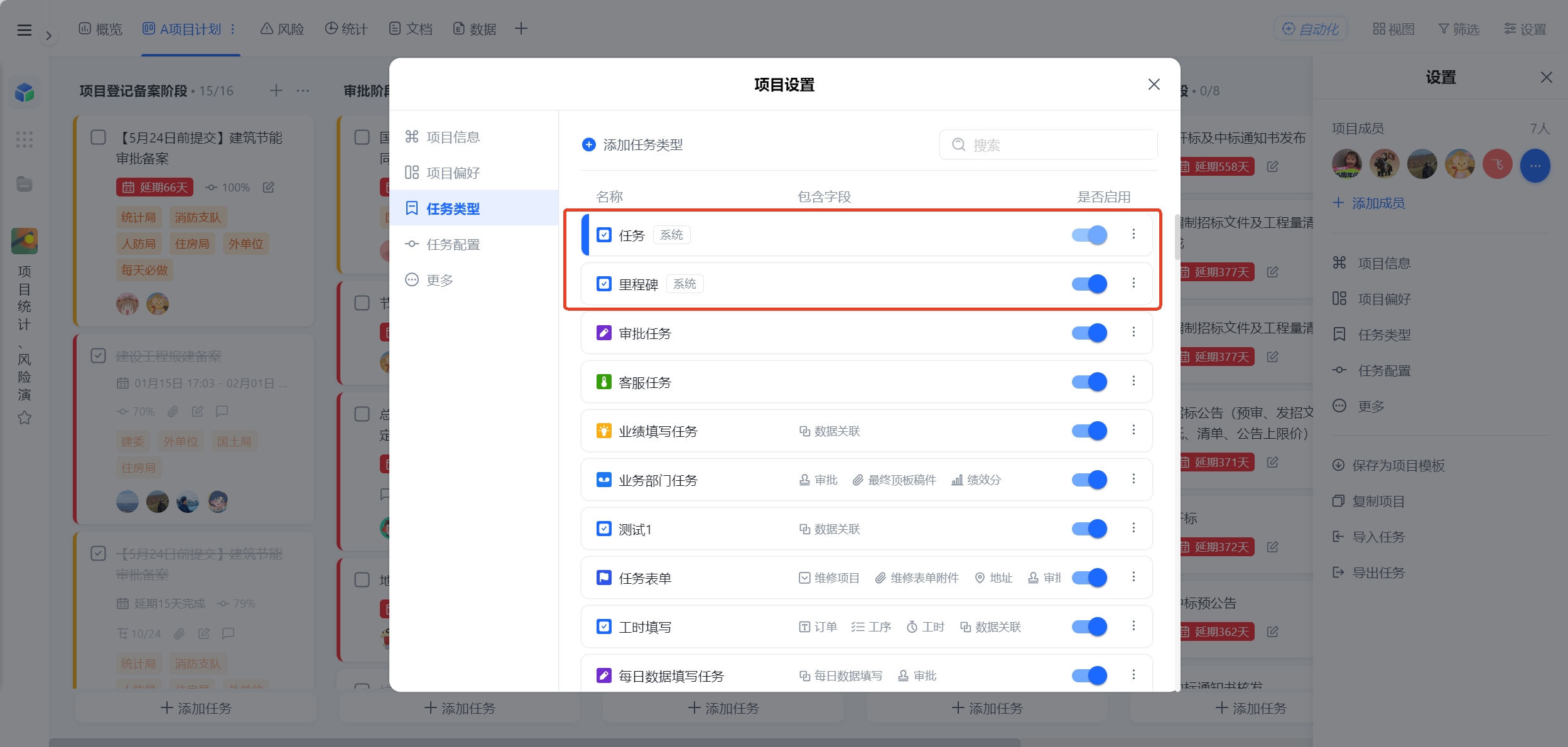Switch to the 文档 tab

point(411,29)
